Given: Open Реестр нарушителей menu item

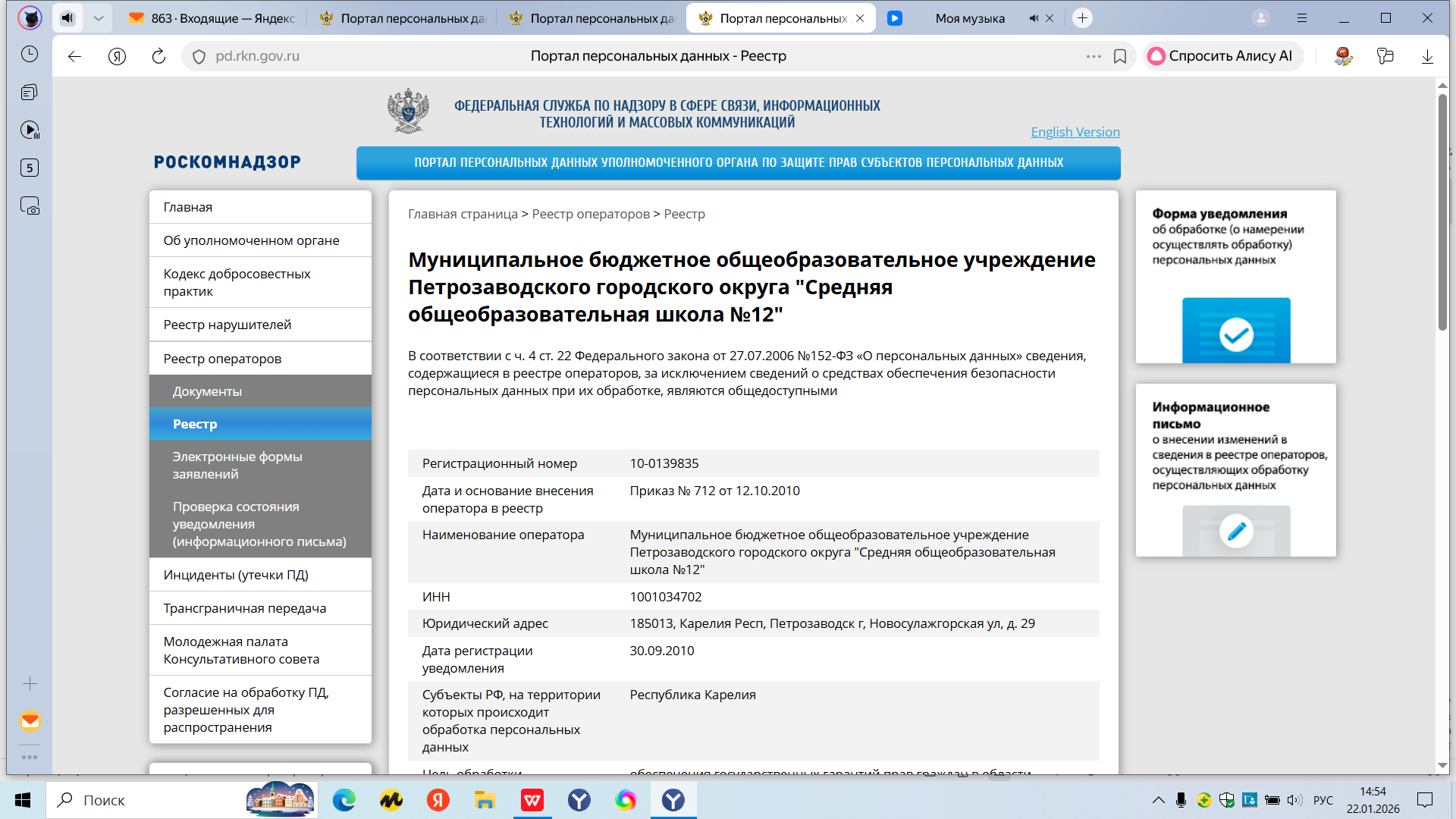Looking at the screenshot, I should (x=227, y=325).
